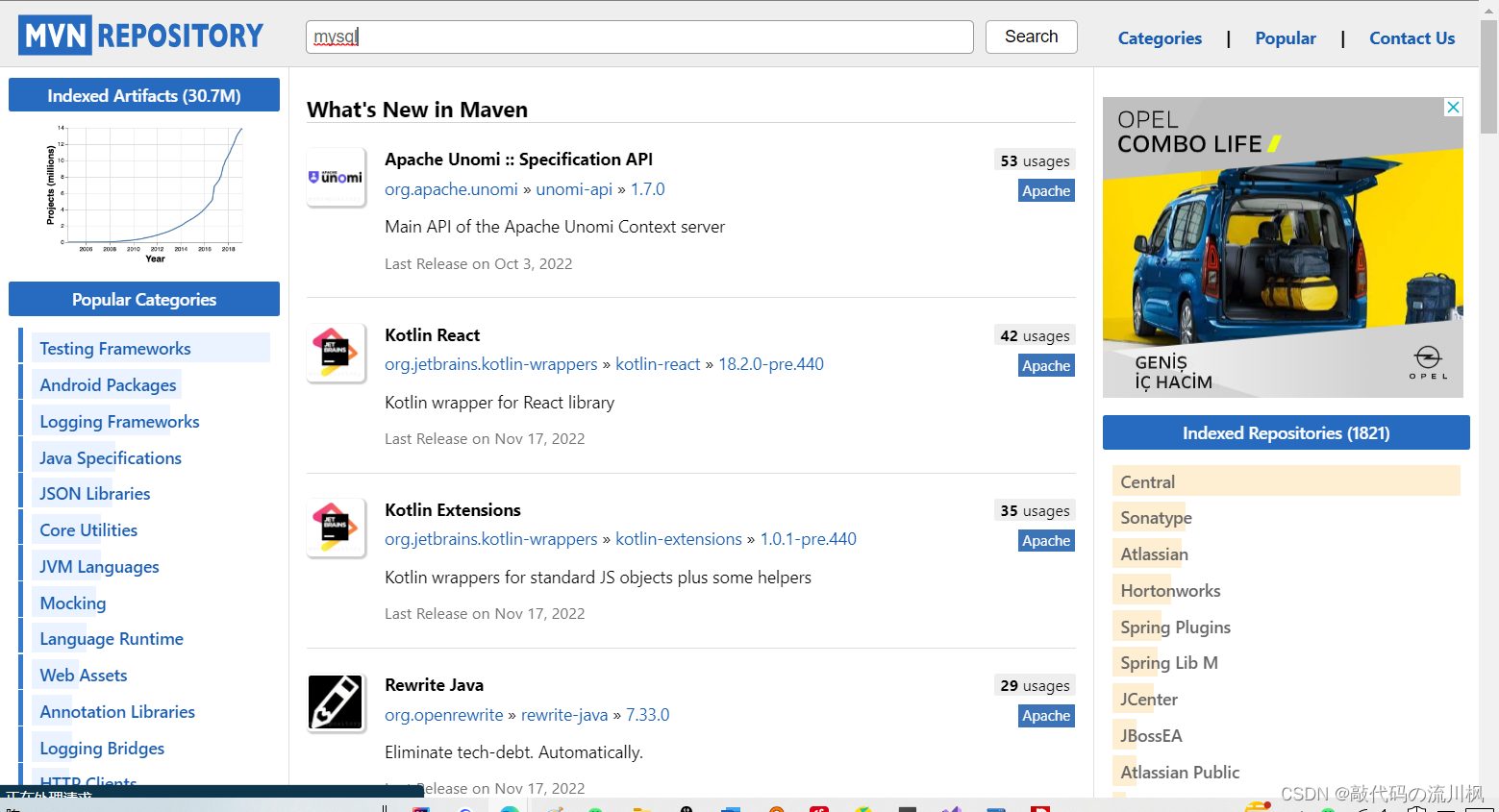Open the Rewrite Java logo icon

pos(336,702)
